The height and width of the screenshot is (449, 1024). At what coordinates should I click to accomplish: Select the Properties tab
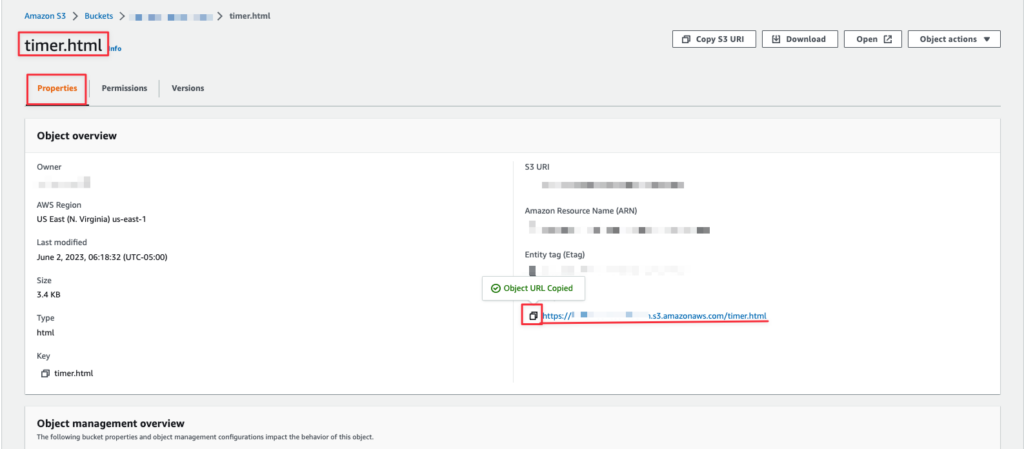pyautogui.click(x=57, y=88)
